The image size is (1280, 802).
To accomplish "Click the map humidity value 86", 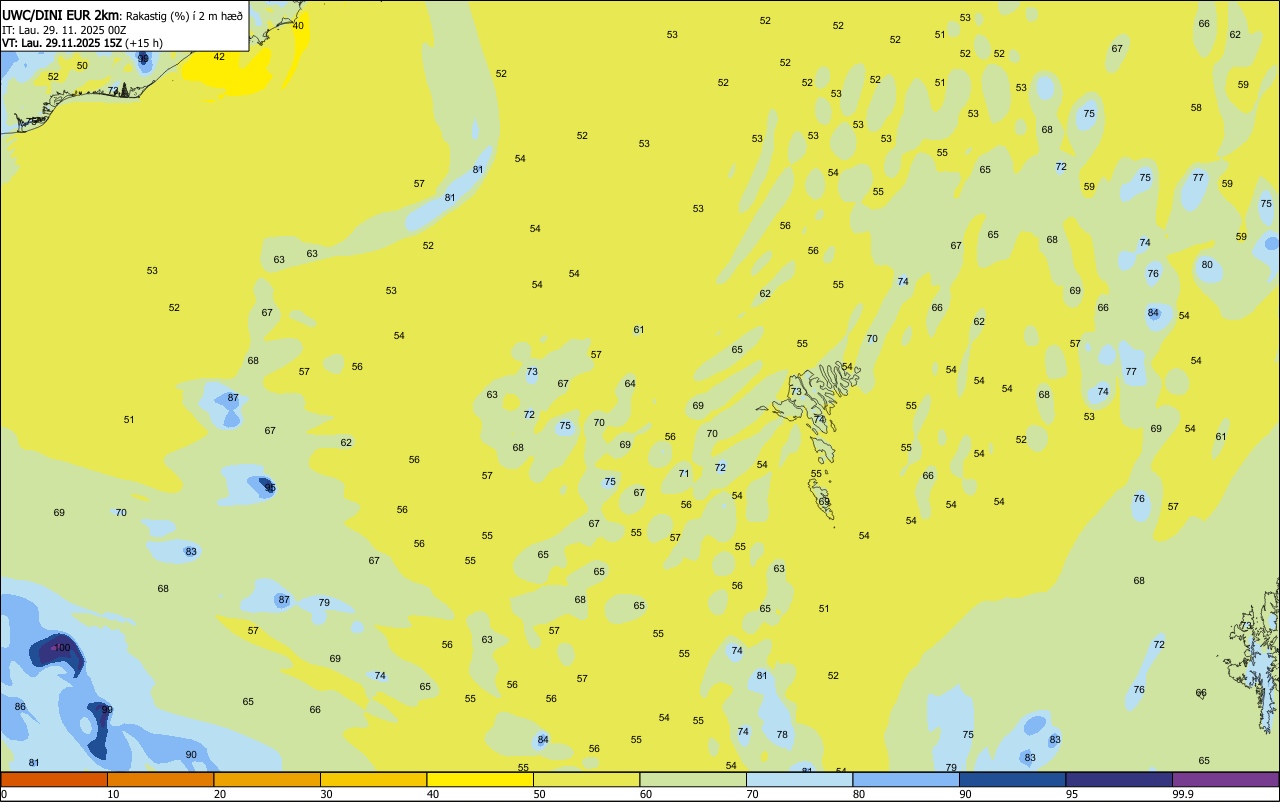I will pyautogui.click(x=20, y=707).
